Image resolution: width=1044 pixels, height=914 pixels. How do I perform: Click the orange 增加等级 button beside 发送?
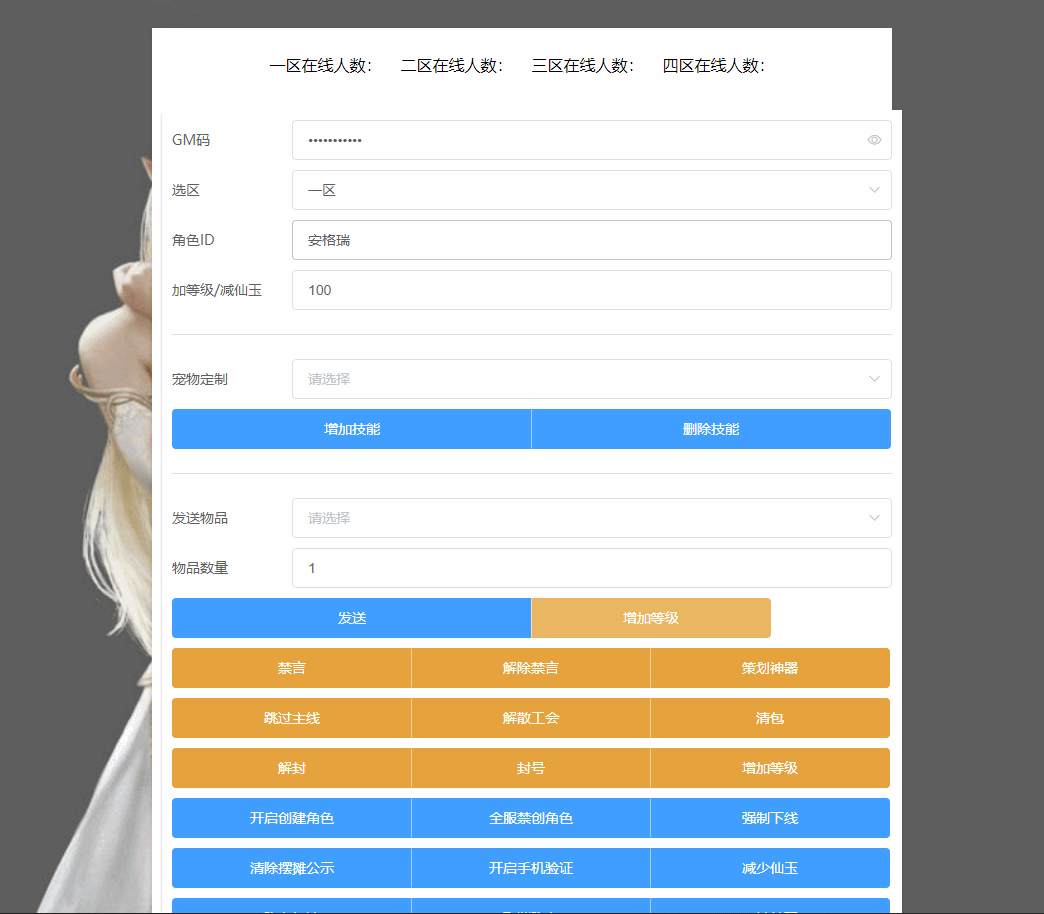pyautogui.click(x=651, y=618)
